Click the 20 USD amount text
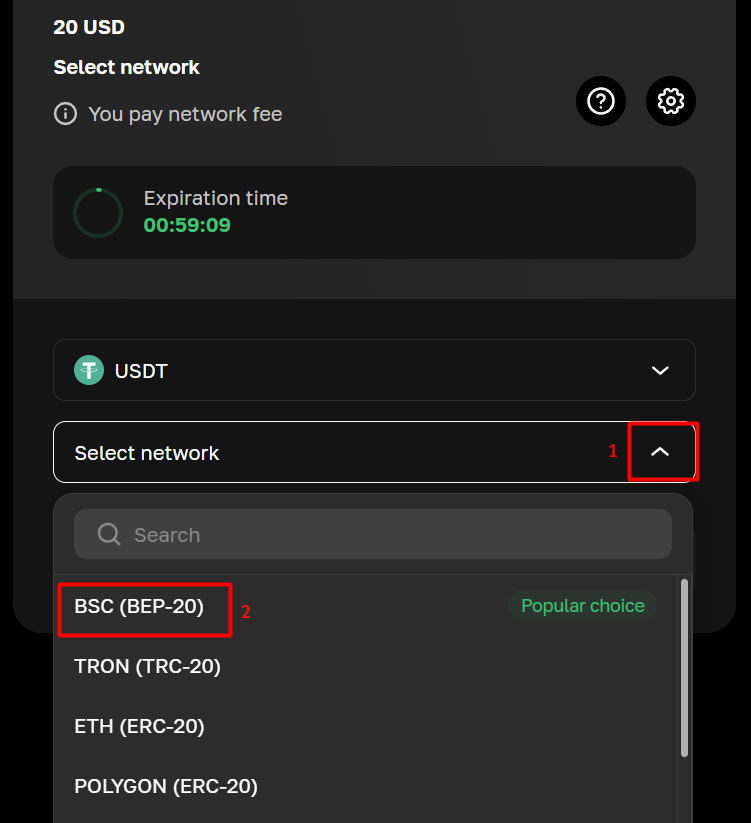Screen dimensions: 751x823 click(x=89, y=27)
